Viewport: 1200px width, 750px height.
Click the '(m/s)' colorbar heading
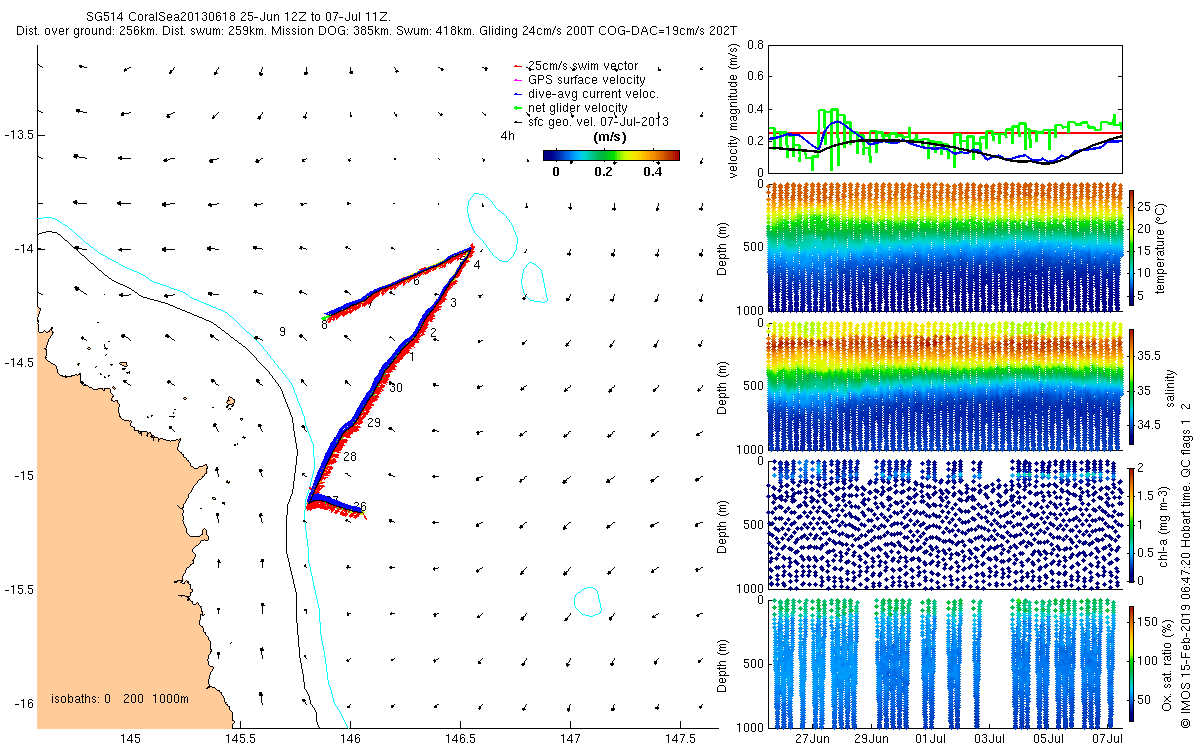coord(611,137)
